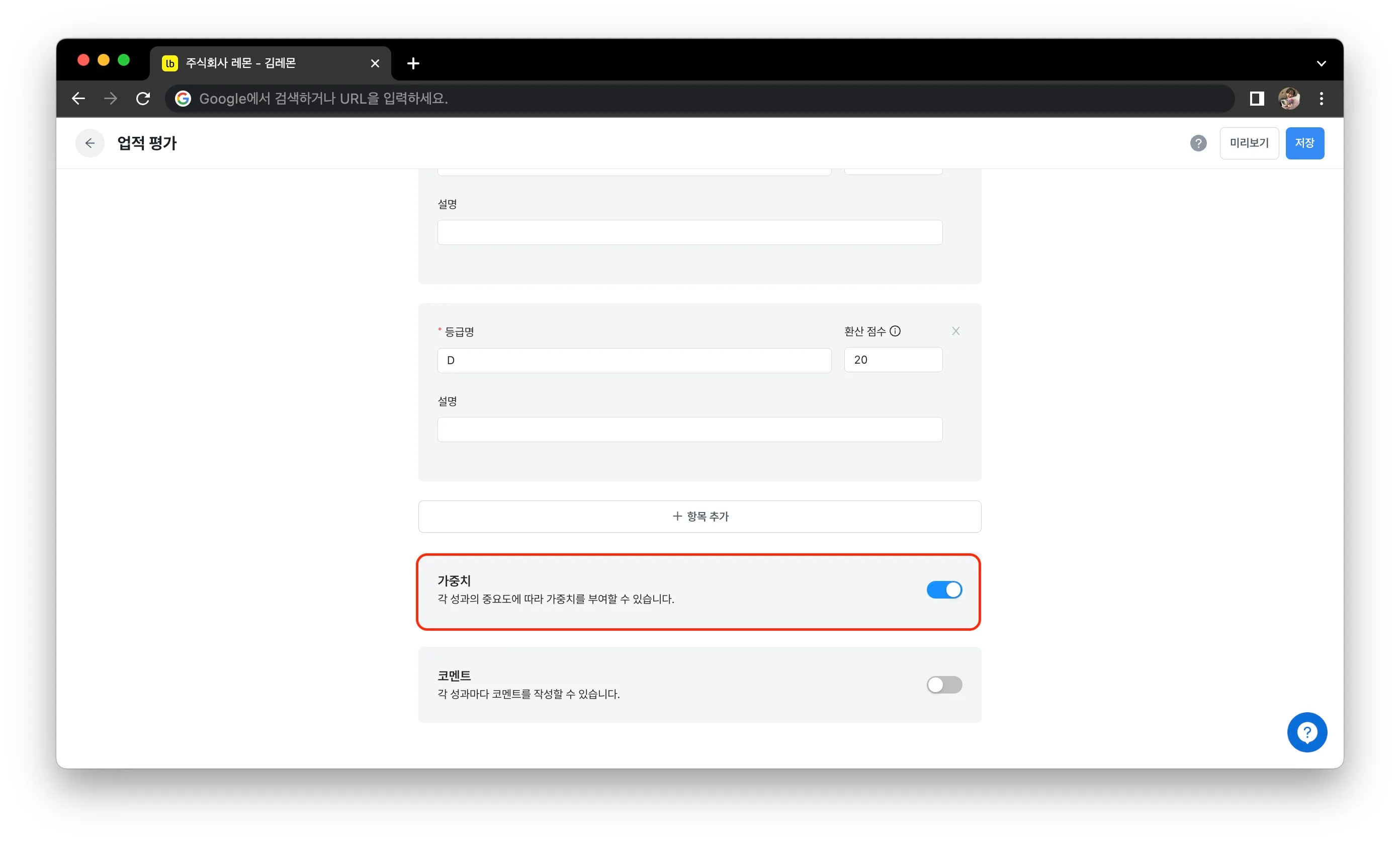Screen dimensions: 1400x843
Task: Open the gray help question mark icon
Action: [1198, 143]
